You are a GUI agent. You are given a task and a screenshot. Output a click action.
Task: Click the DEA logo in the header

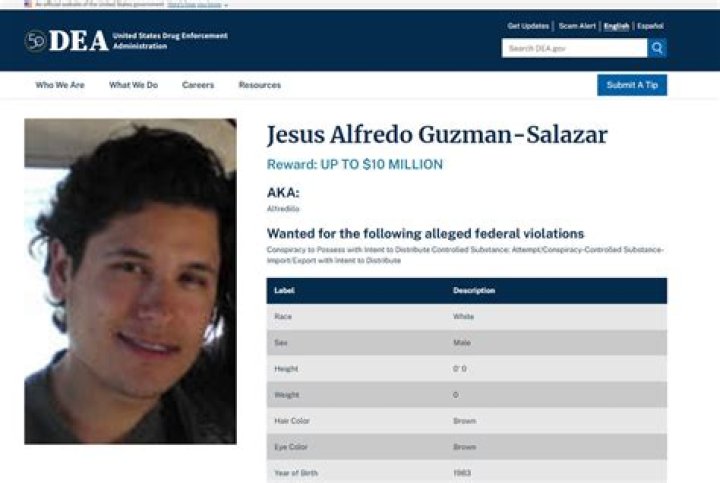66,41
